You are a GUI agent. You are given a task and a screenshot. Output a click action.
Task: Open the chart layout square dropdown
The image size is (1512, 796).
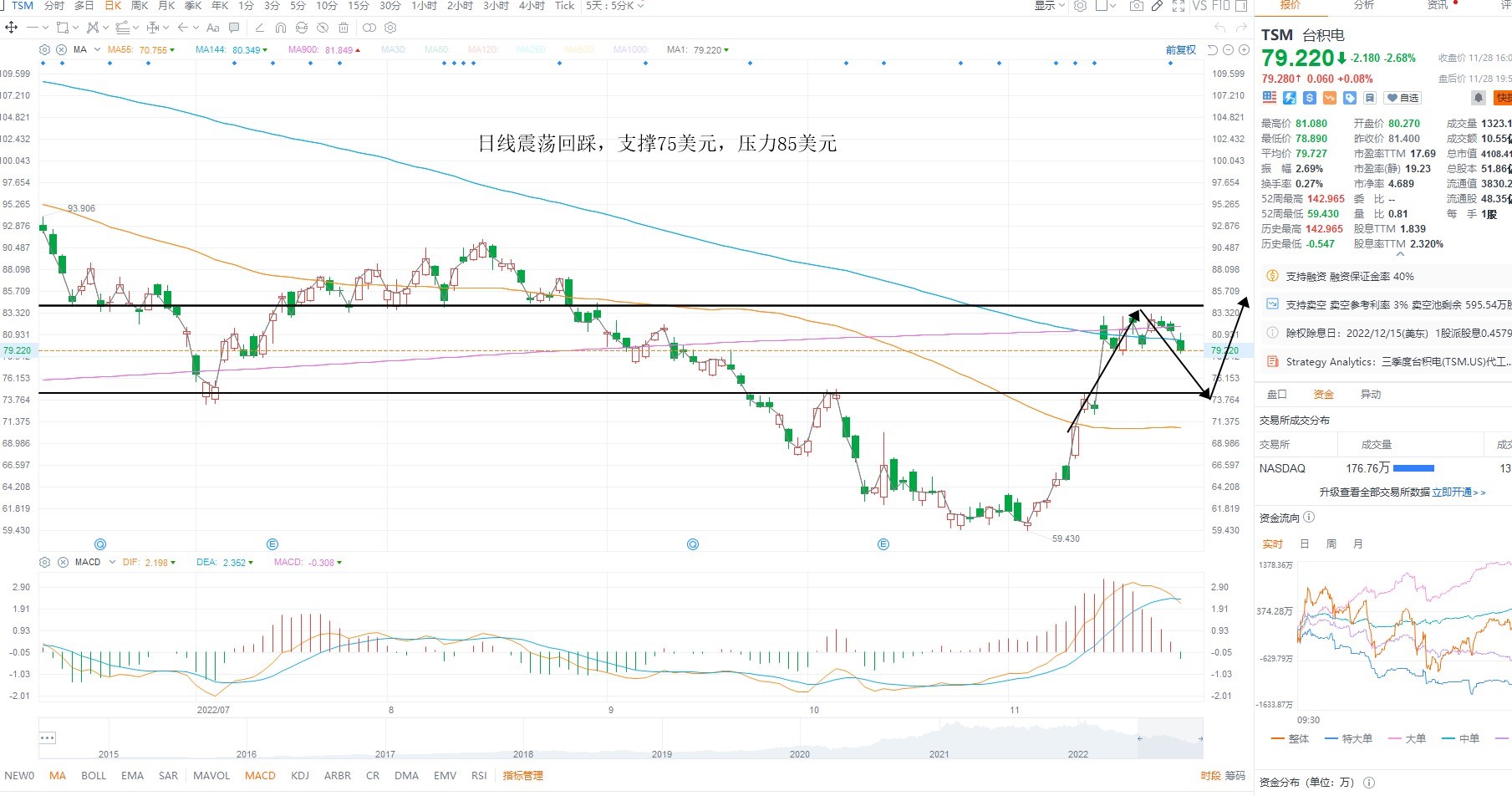pyautogui.click(x=1105, y=6)
